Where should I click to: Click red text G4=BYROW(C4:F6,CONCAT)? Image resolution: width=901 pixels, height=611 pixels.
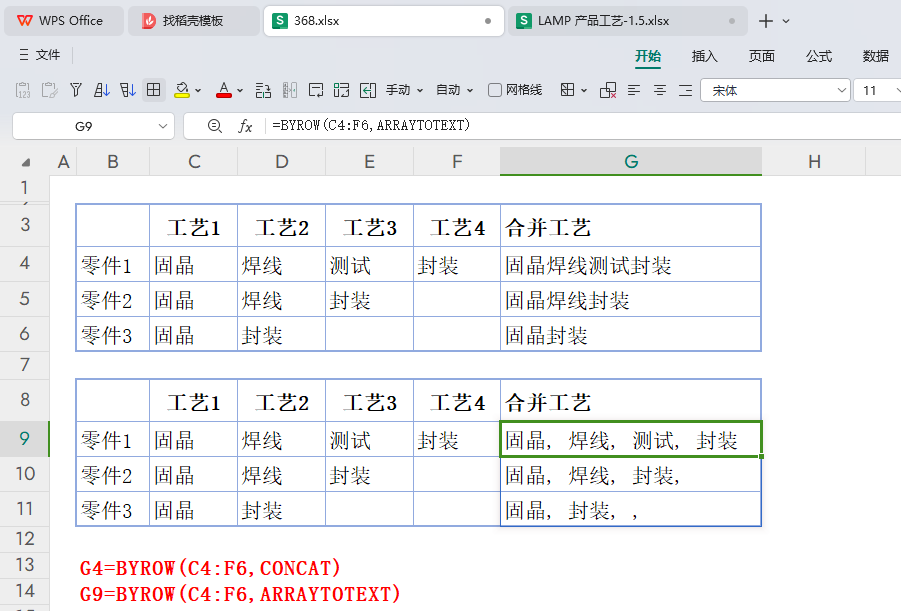[210, 568]
